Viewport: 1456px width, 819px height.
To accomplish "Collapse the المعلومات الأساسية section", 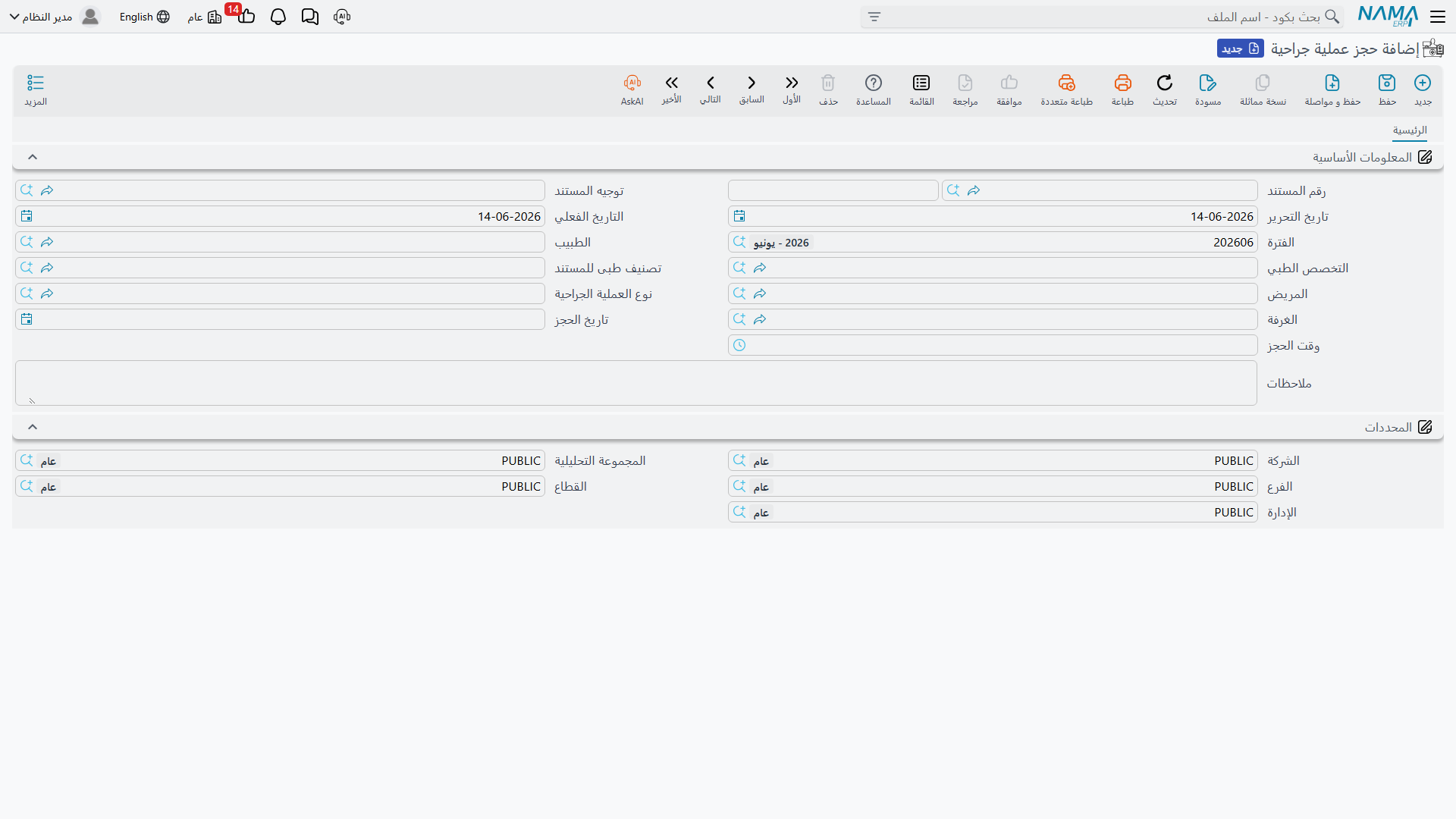I will point(33,157).
